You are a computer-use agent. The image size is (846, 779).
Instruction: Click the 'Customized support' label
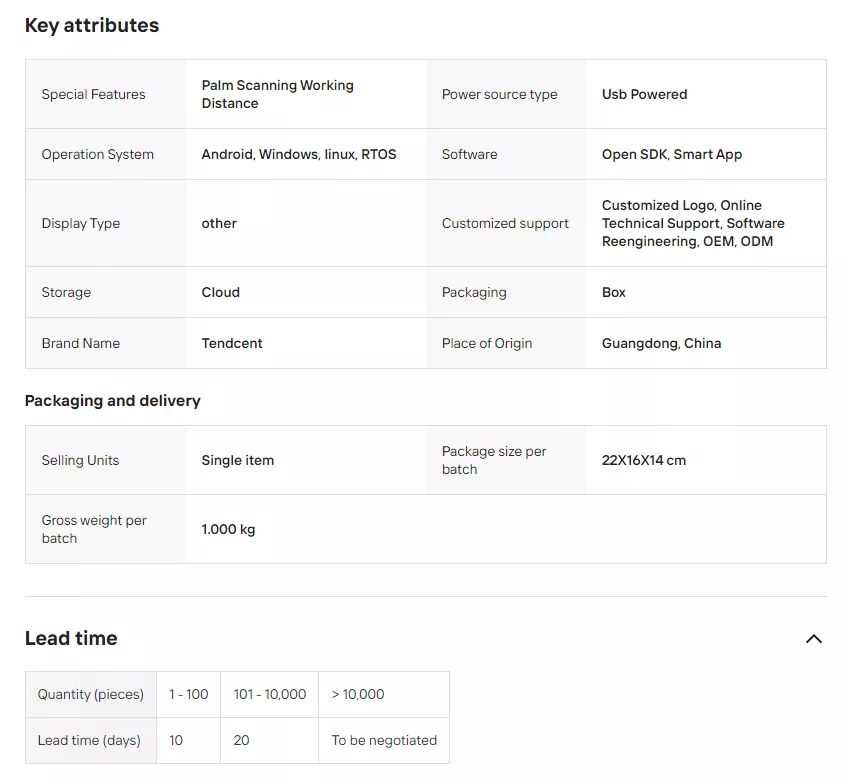(505, 223)
